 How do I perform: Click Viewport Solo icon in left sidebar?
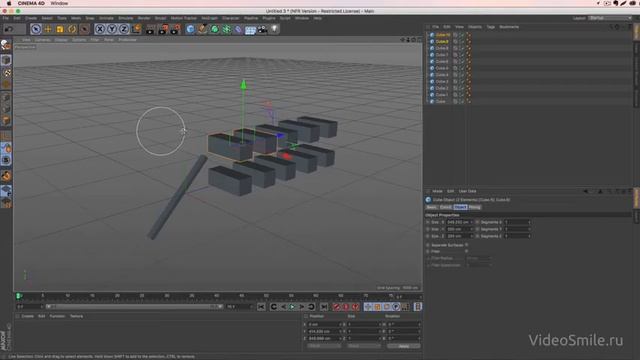[6, 160]
